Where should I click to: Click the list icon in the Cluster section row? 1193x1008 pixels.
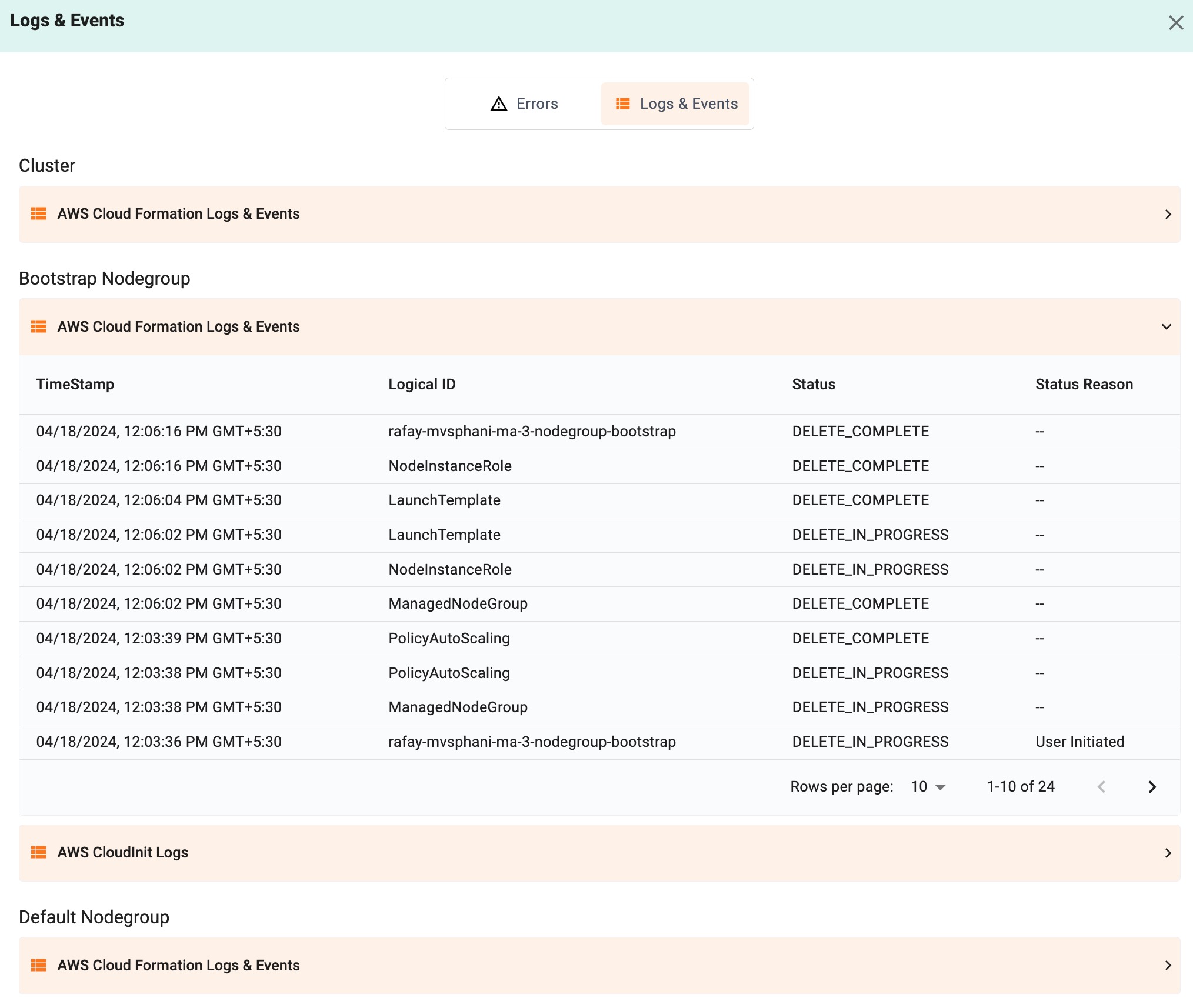coord(39,213)
